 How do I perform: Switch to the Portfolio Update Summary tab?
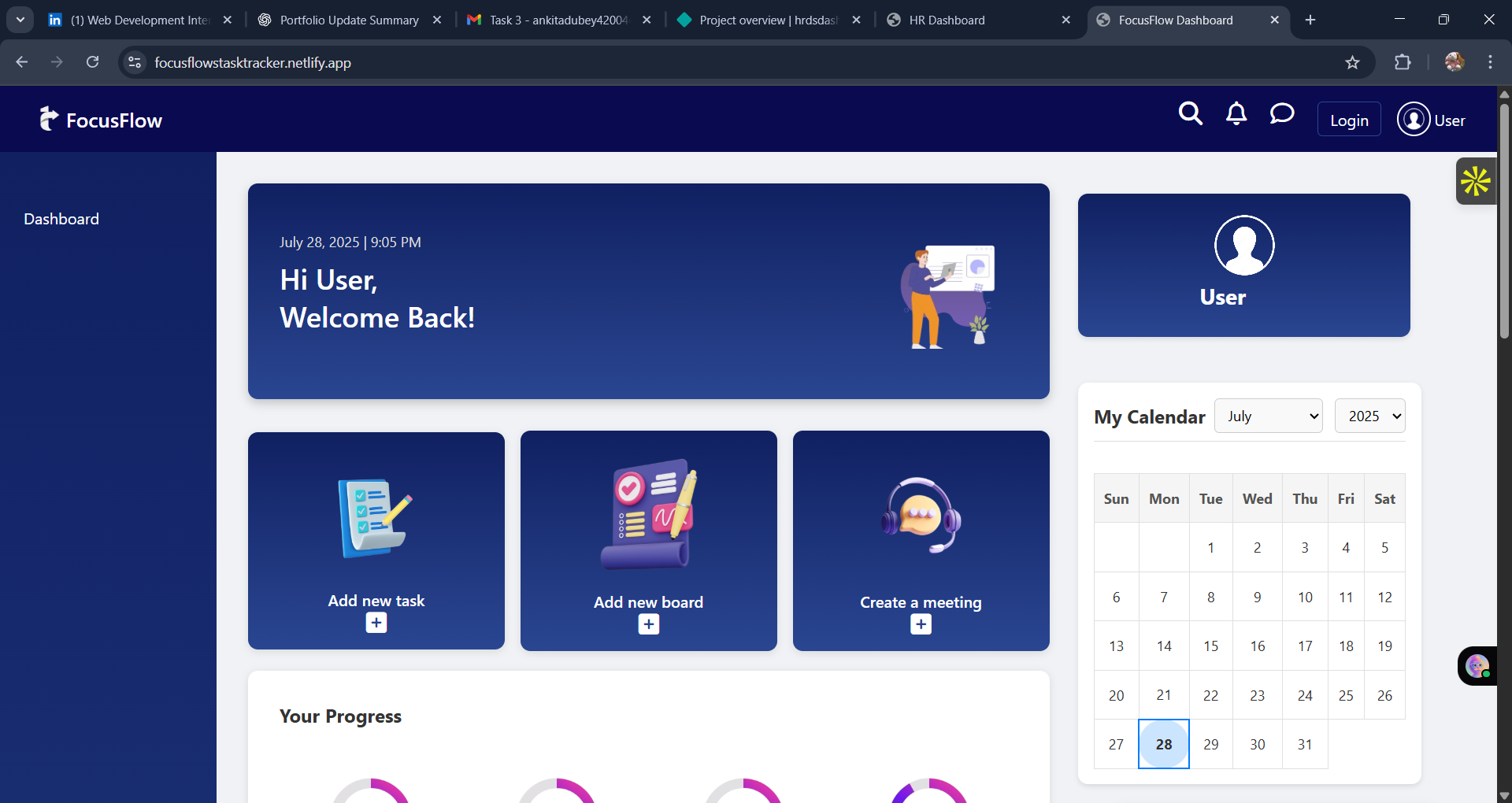pos(350,20)
